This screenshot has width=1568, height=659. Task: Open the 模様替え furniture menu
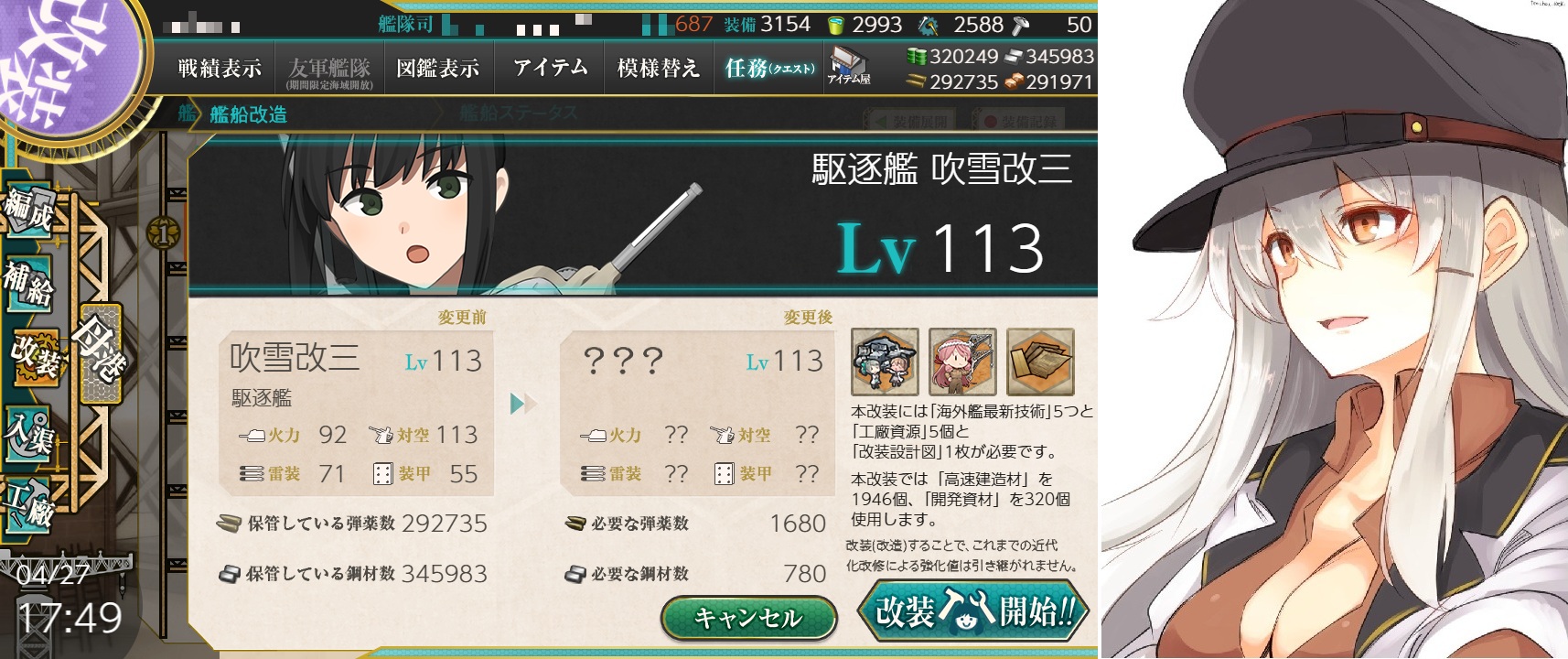tap(658, 68)
